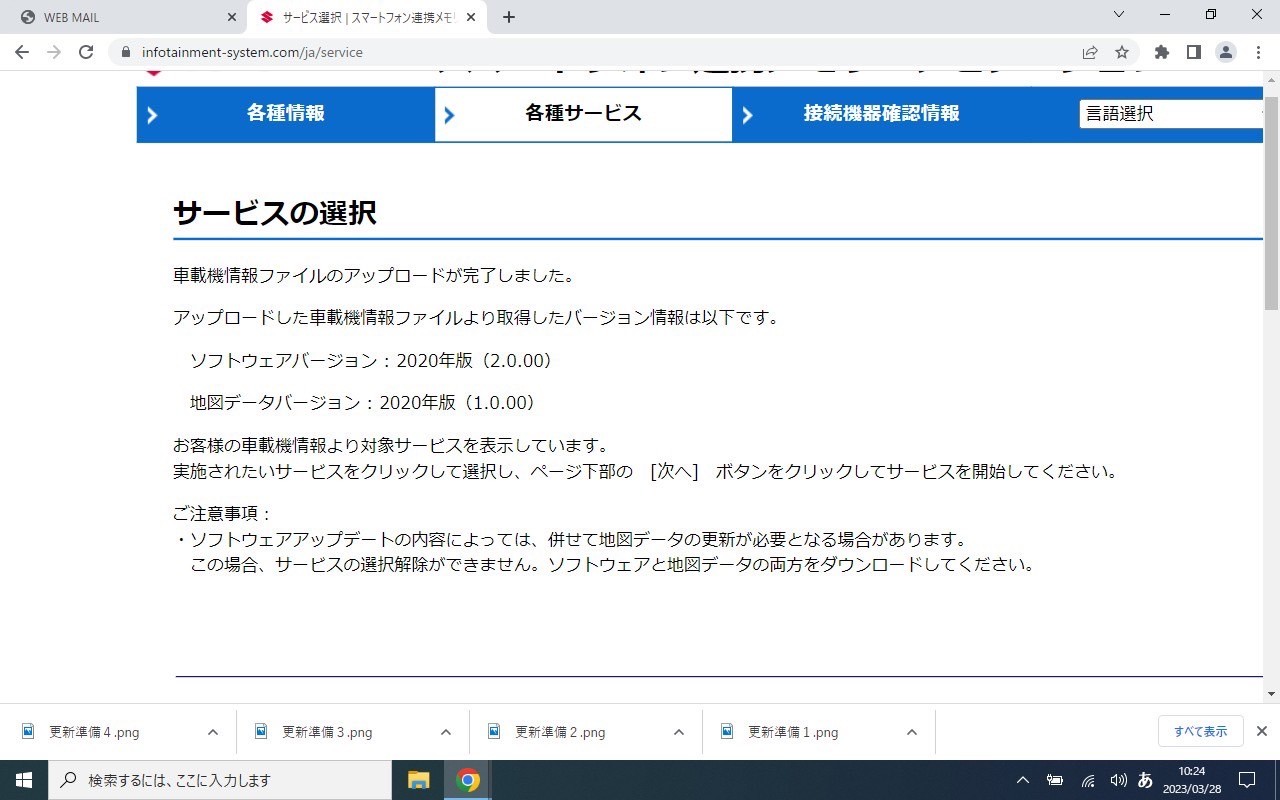Viewport: 1280px width, 800px height.
Task: Select the 各種情報 navigation tab
Action: pos(285,114)
